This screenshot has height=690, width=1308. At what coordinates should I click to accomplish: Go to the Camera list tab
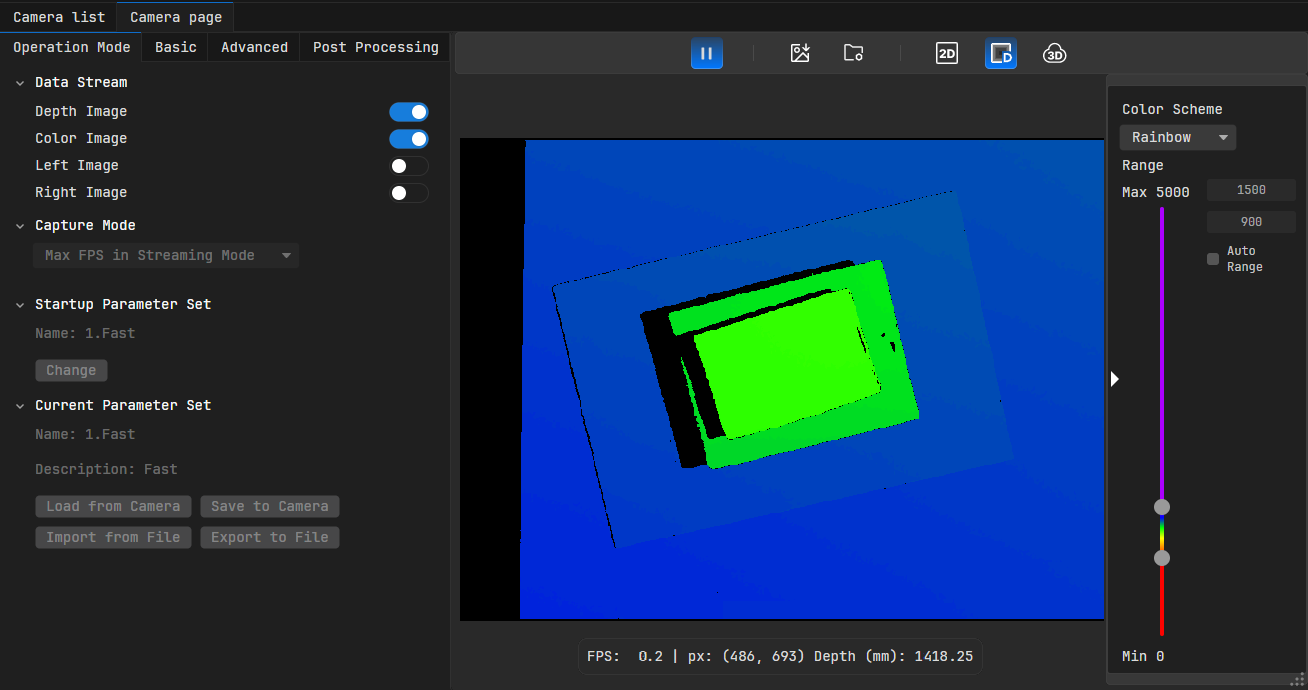point(59,17)
